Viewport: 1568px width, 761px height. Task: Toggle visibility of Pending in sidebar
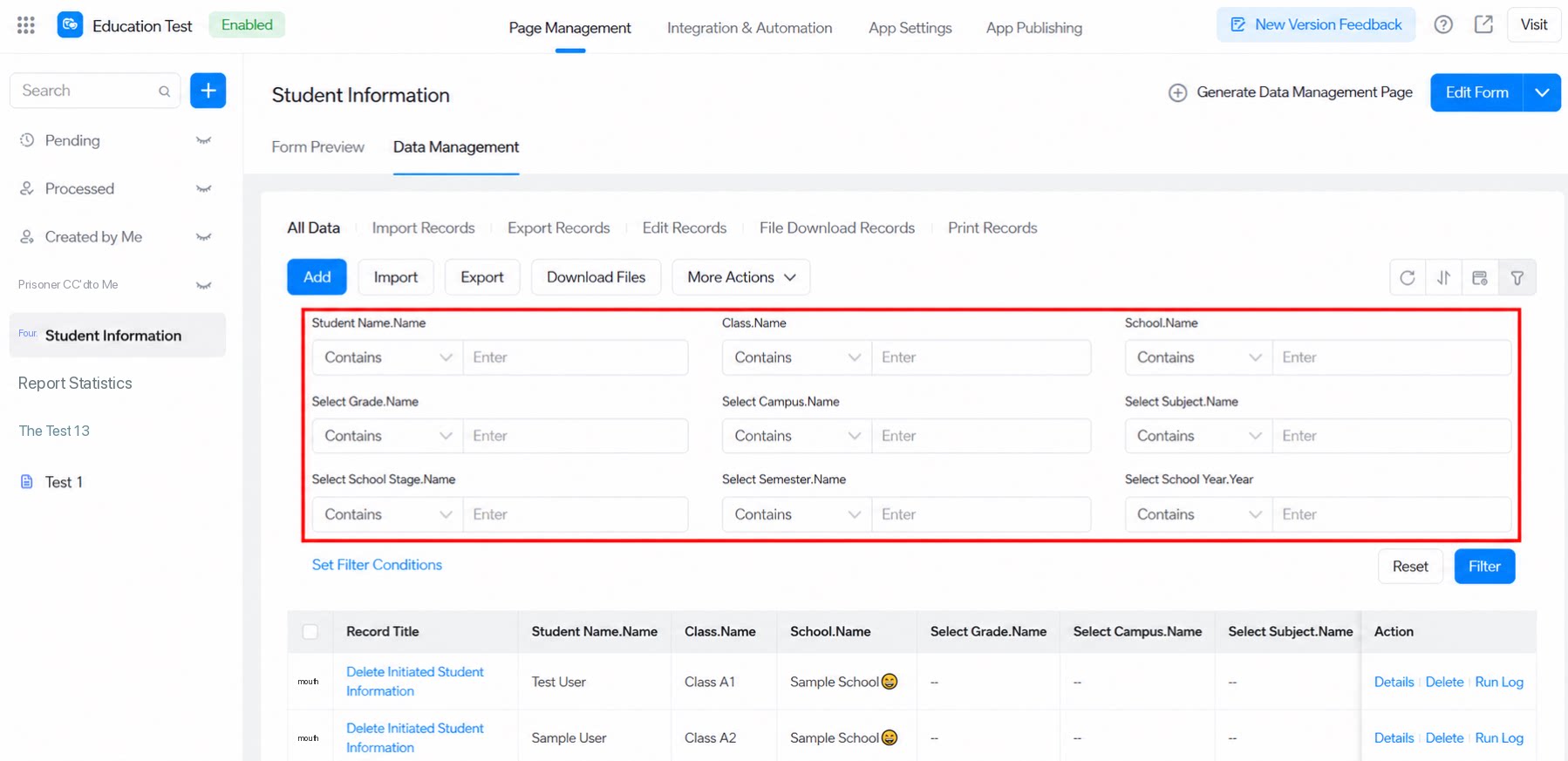coord(204,140)
